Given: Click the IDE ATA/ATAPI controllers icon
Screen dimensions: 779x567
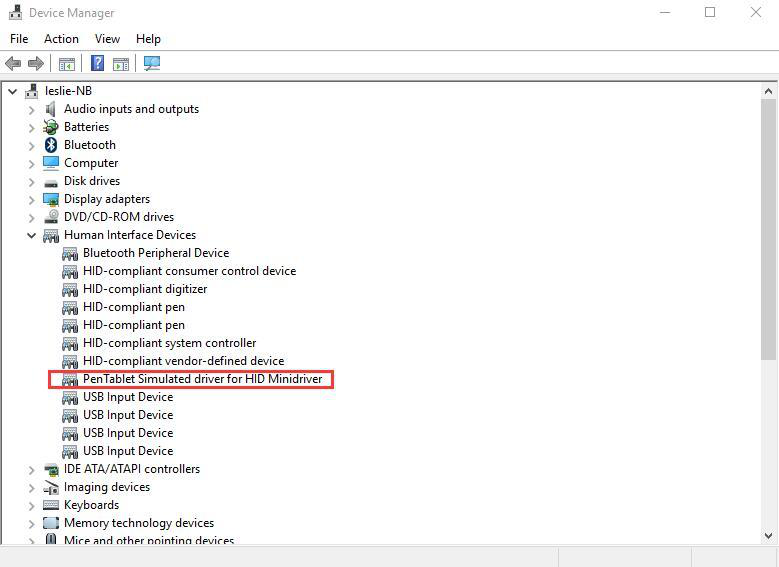Looking at the screenshot, I should pyautogui.click(x=51, y=469).
